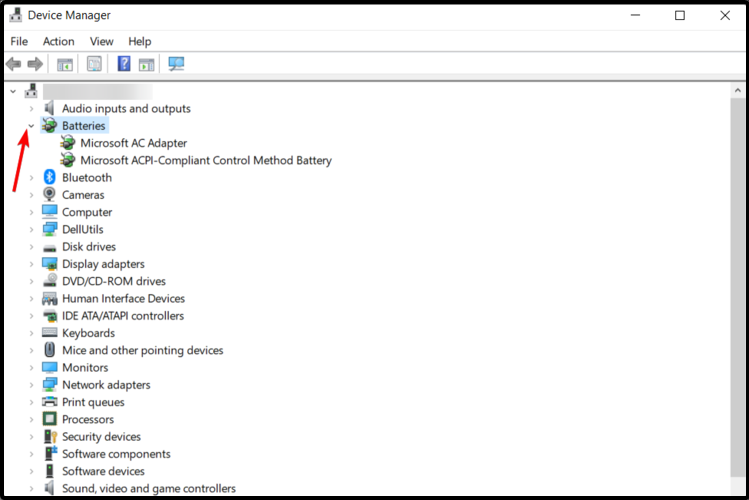Scan for hardware changes toolbar icon
749x500 pixels.
pyautogui.click(x=176, y=64)
